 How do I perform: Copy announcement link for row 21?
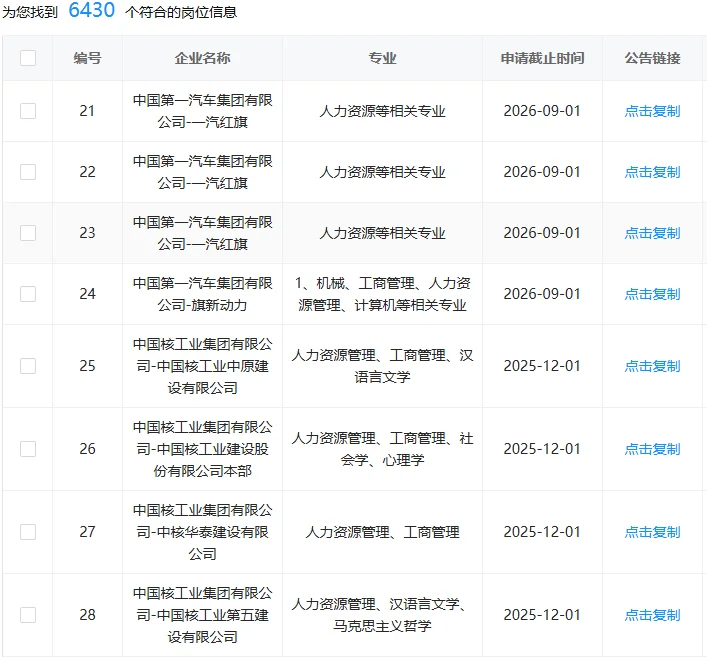(652, 111)
